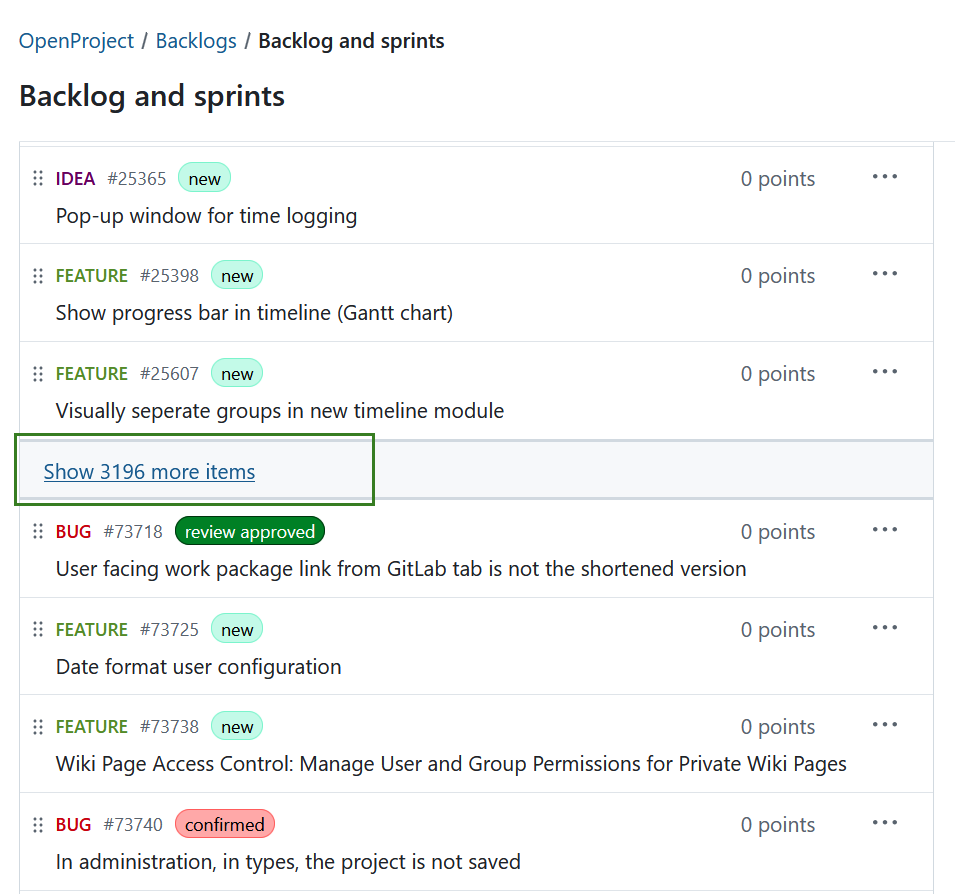Viewport: 955px width, 894px height.
Task: Click the drag handle for FEATURE #73738
Action: [x=38, y=726]
